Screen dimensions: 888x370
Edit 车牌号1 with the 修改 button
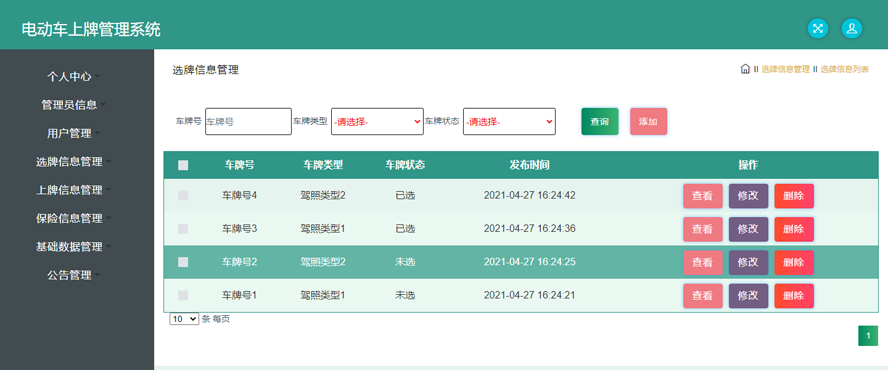(748, 296)
